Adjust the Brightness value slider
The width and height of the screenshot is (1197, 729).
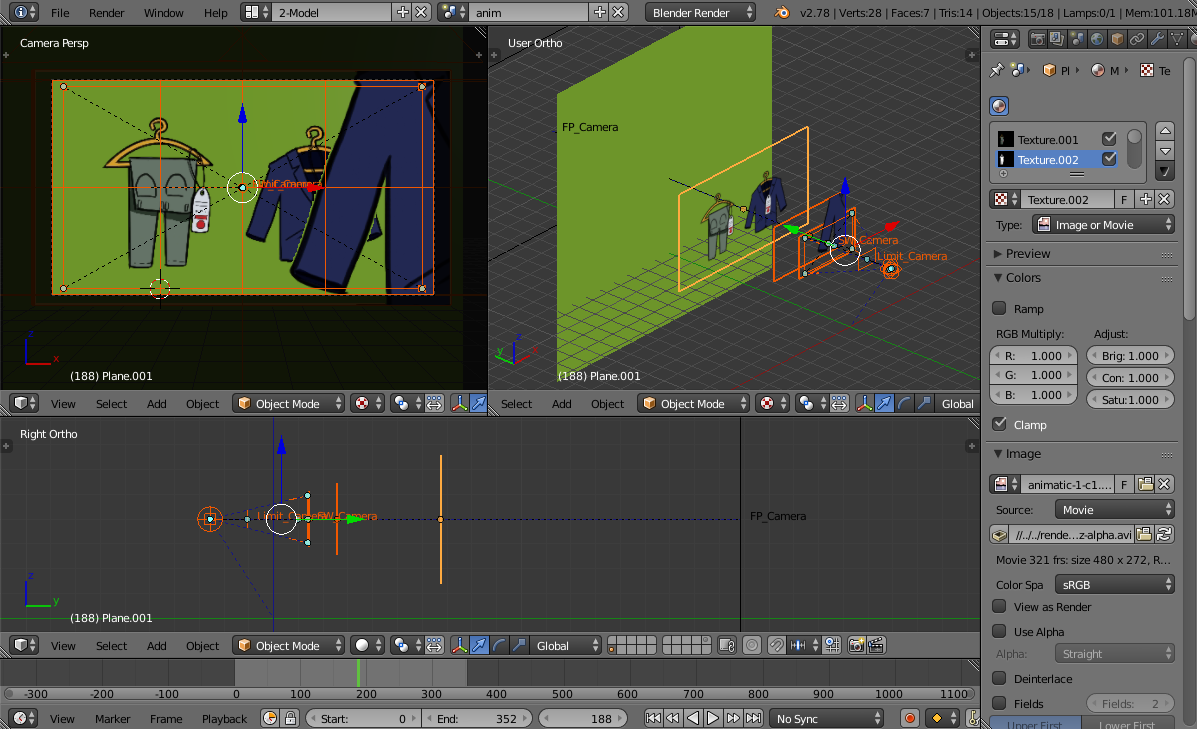(x=1130, y=356)
